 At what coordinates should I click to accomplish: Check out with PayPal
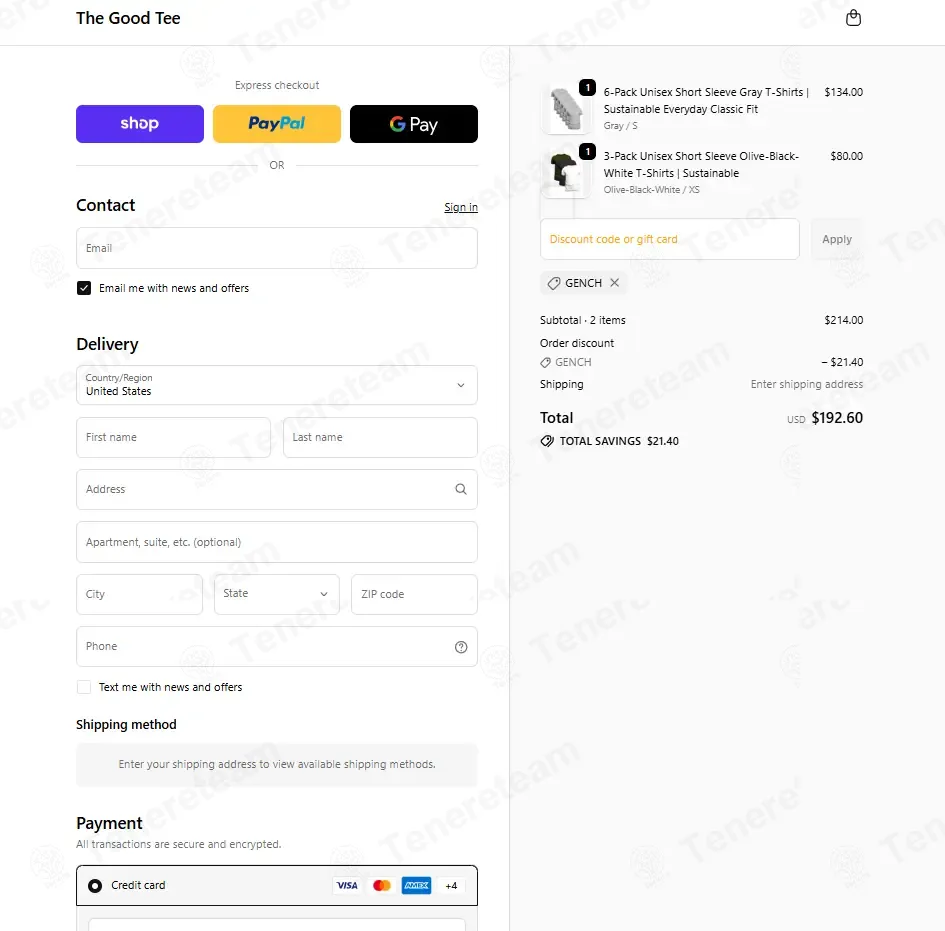tap(277, 124)
